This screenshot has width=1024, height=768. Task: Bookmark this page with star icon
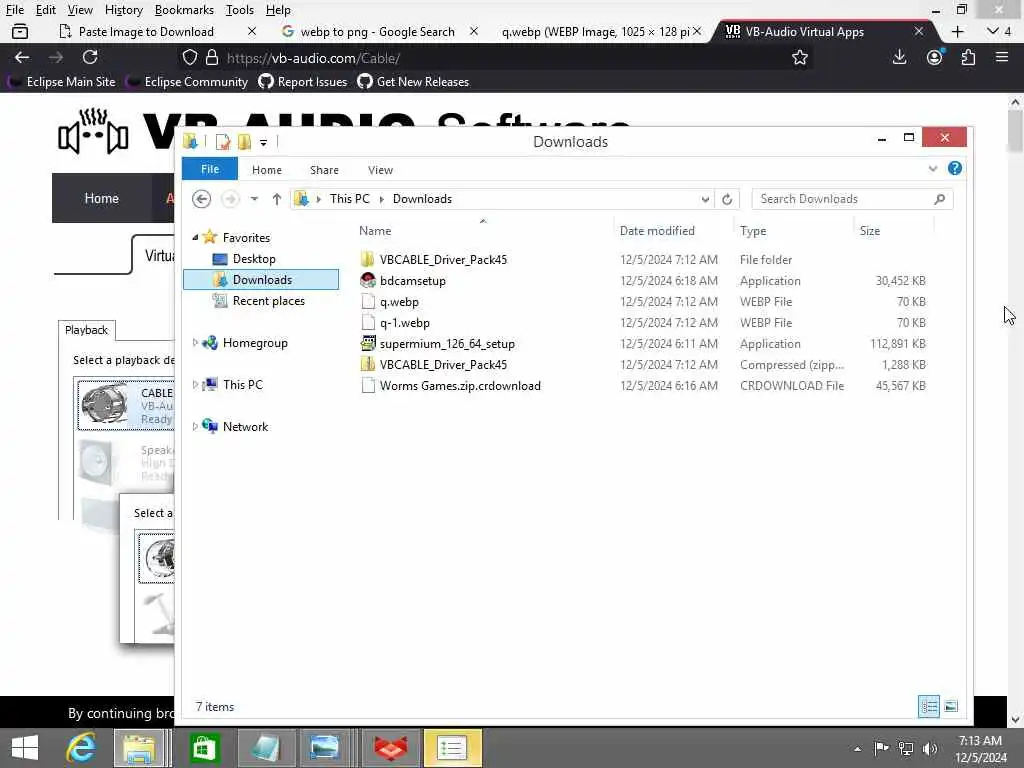click(800, 58)
